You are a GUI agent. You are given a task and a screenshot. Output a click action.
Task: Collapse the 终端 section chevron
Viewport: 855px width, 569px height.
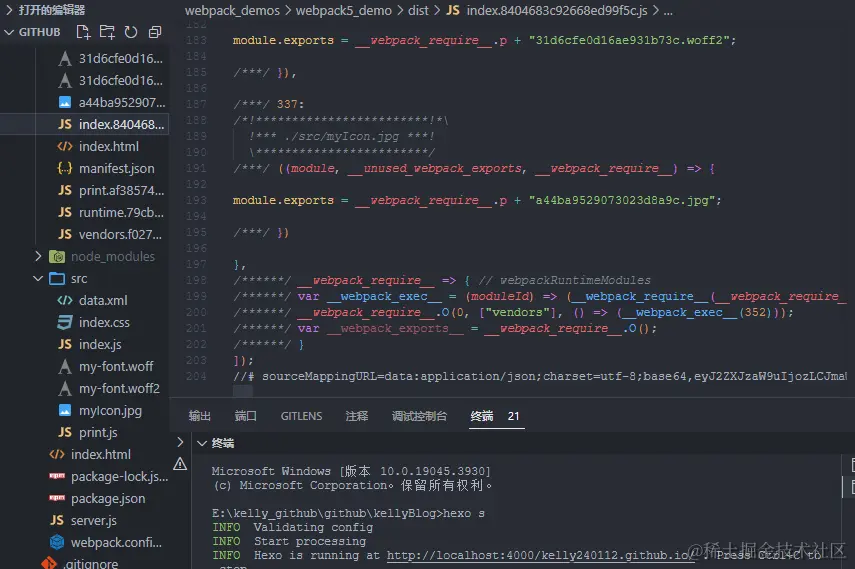click(x=202, y=444)
